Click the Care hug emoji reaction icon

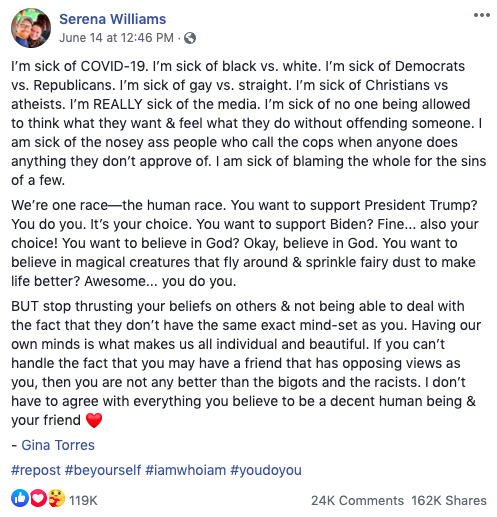click(56, 498)
